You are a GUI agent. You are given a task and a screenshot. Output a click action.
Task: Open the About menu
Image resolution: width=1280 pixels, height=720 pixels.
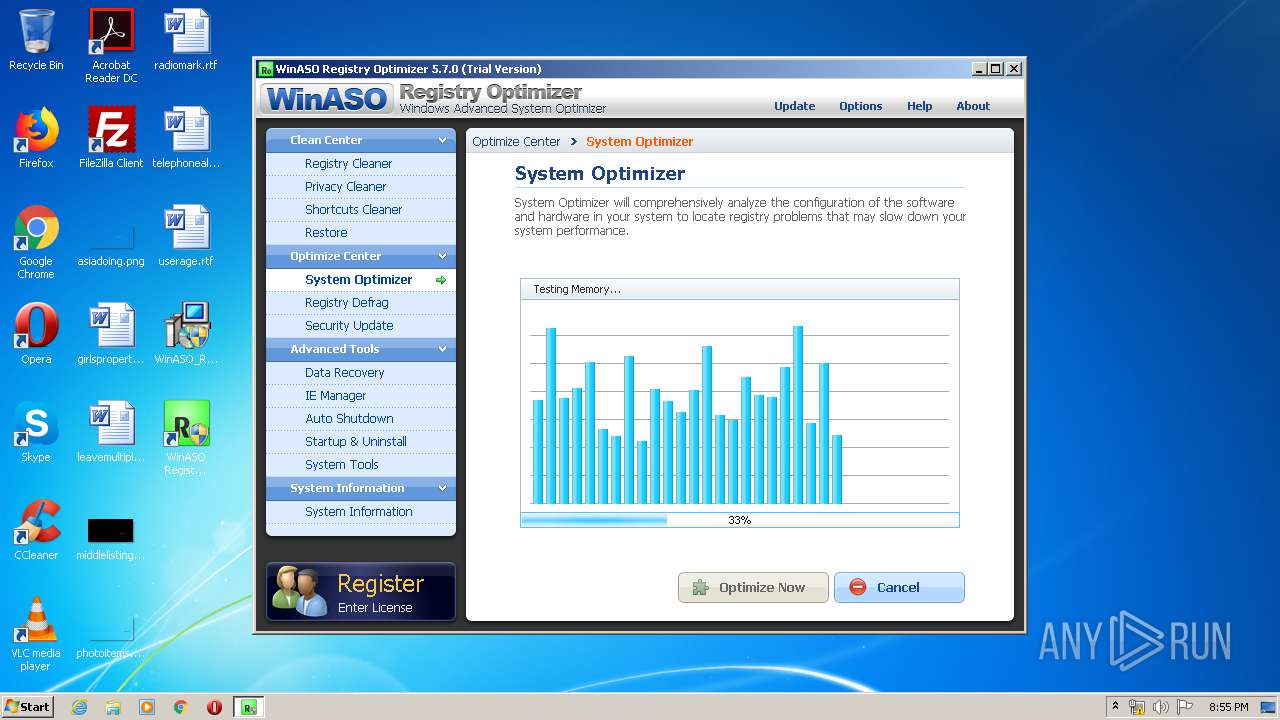click(973, 106)
